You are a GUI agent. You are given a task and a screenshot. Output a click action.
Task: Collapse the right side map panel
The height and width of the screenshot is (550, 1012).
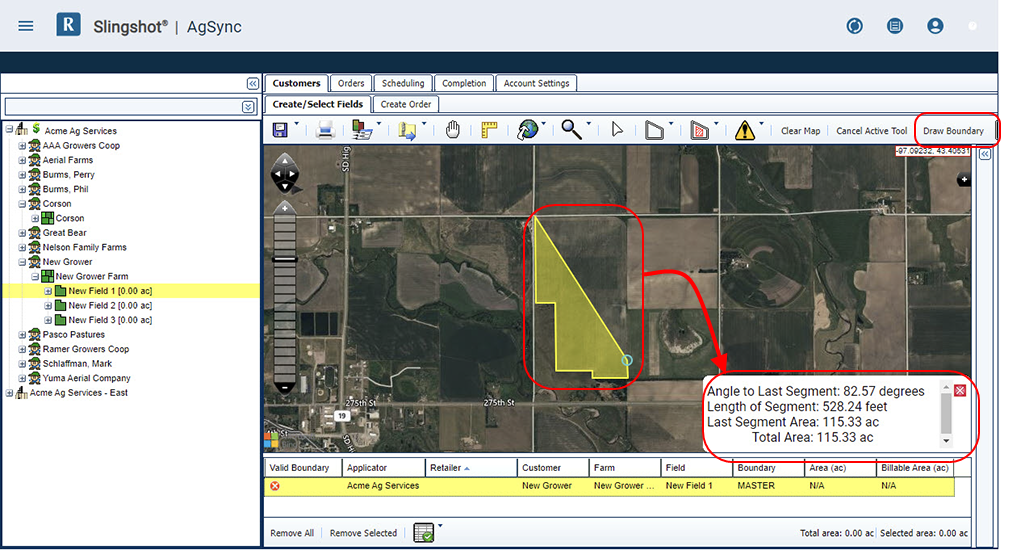tap(984, 154)
